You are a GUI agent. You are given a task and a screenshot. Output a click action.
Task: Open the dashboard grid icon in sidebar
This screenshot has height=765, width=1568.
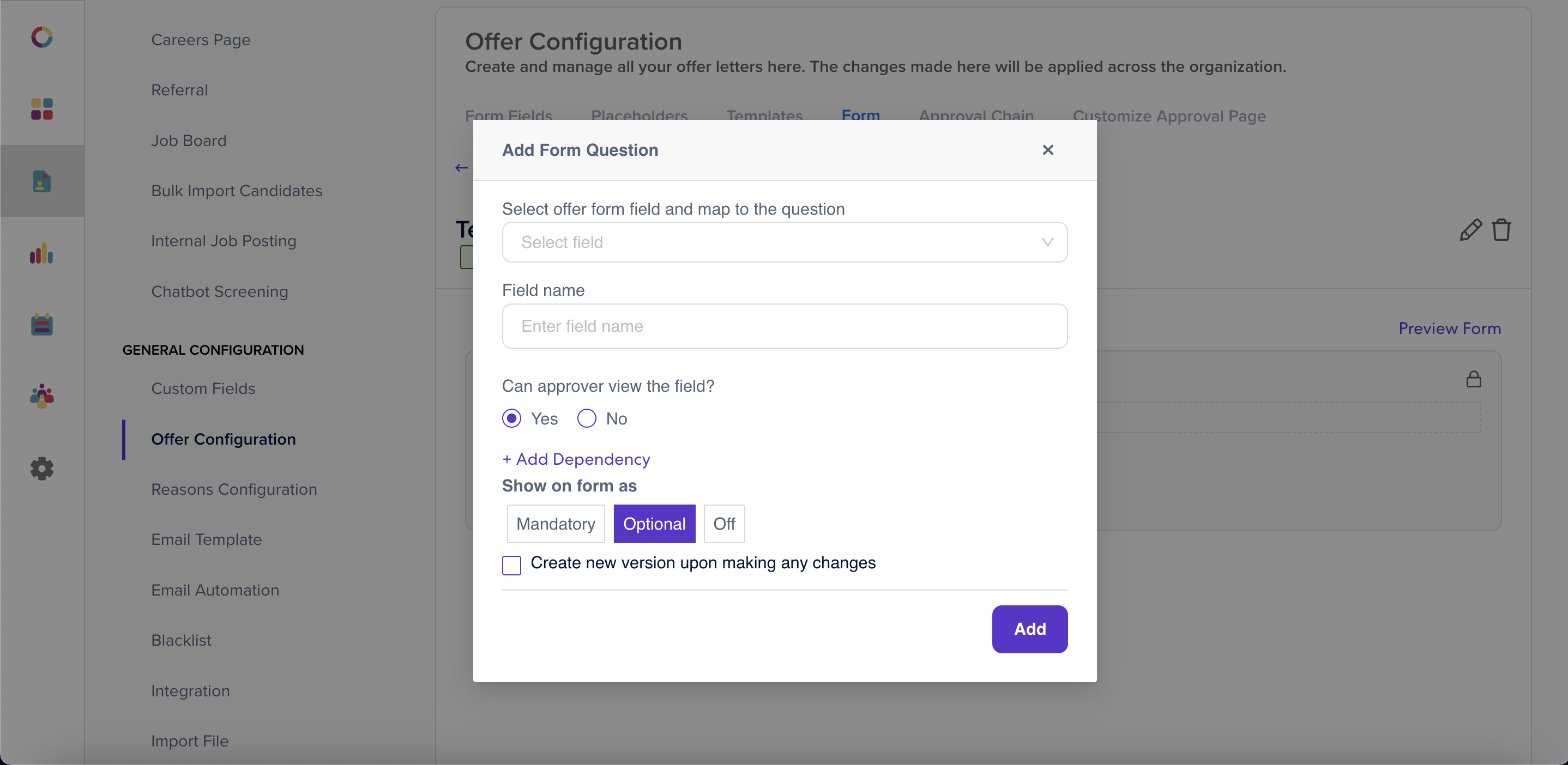41,110
